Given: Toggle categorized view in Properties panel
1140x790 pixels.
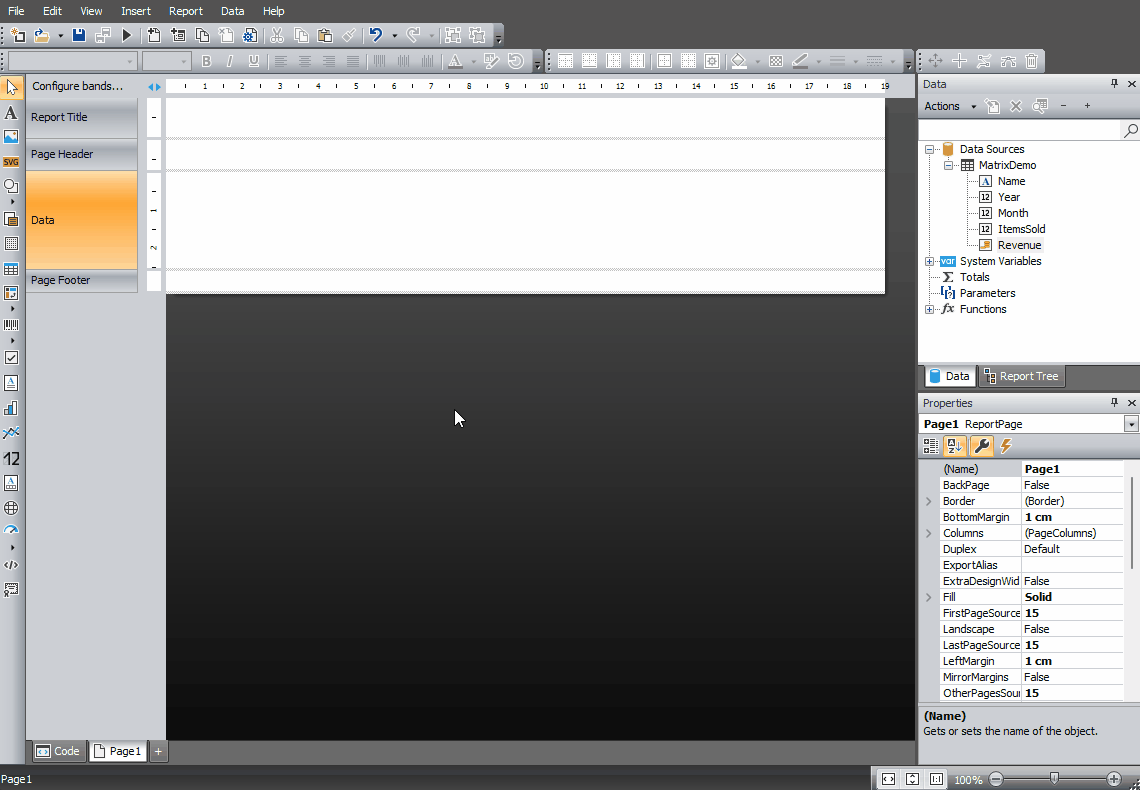Looking at the screenshot, I should pyautogui.click(x=931, y=446).
